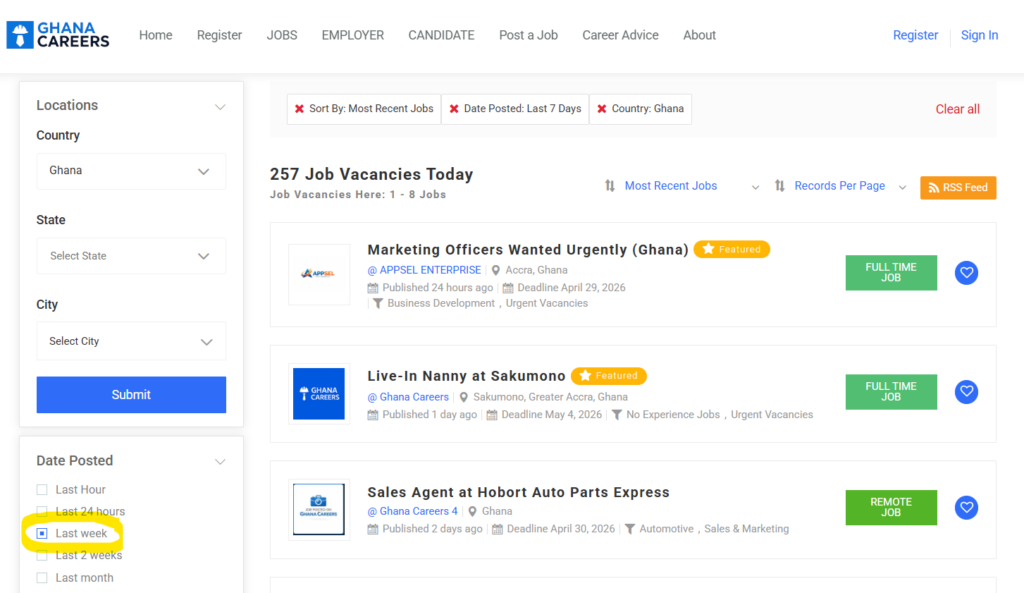This screenshot has width=1024, height=593.
Task: Tick the Last month checkbox
Action: tap(42, 578)
